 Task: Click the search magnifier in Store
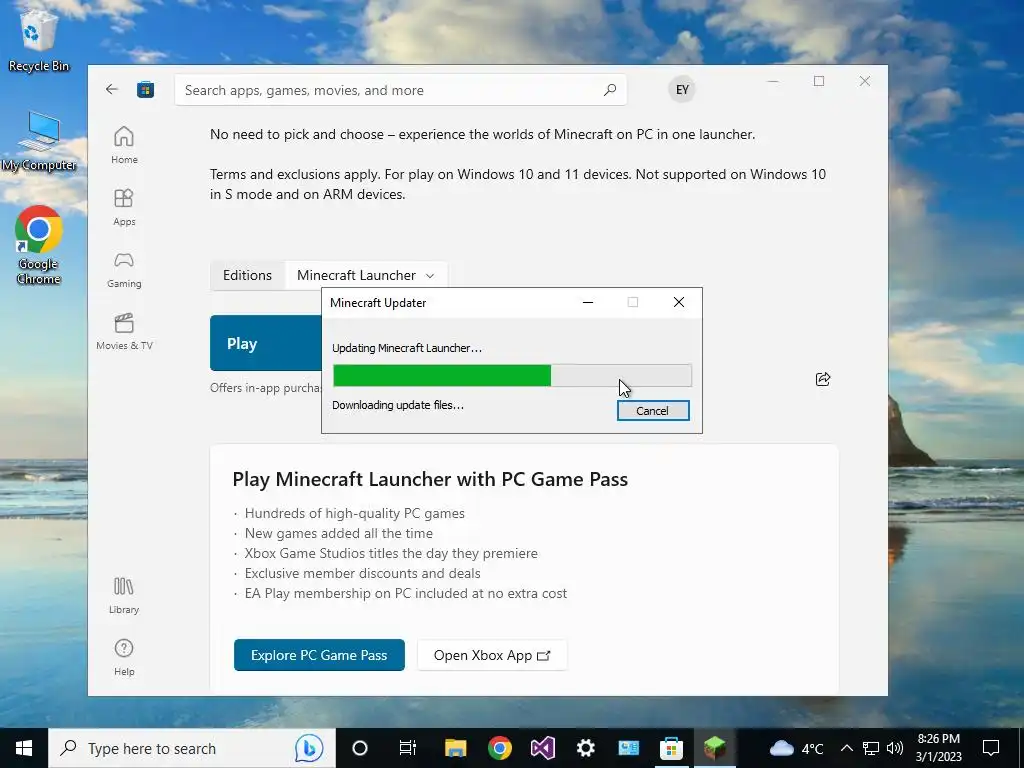(610, 89)
